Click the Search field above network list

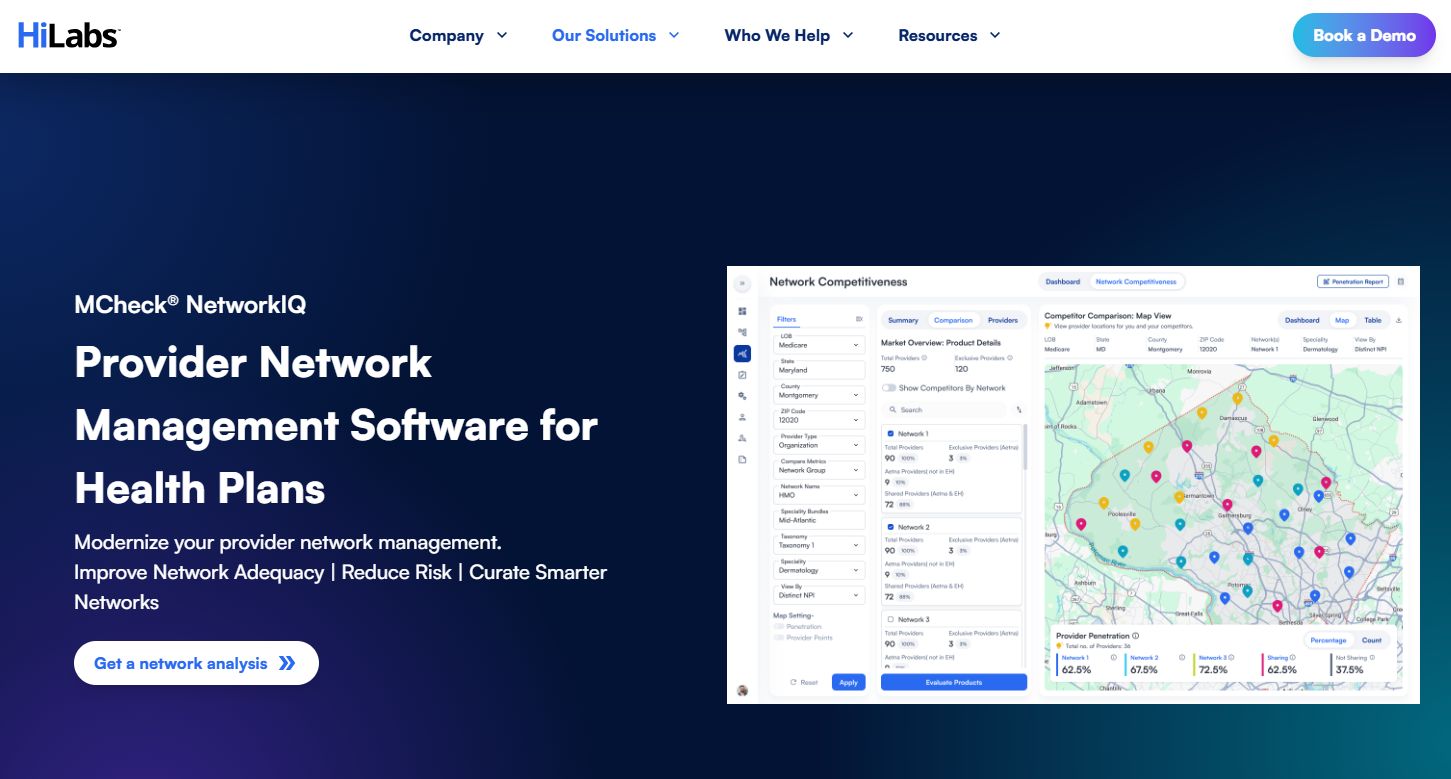pyautogui.click(x=946, y=410)
